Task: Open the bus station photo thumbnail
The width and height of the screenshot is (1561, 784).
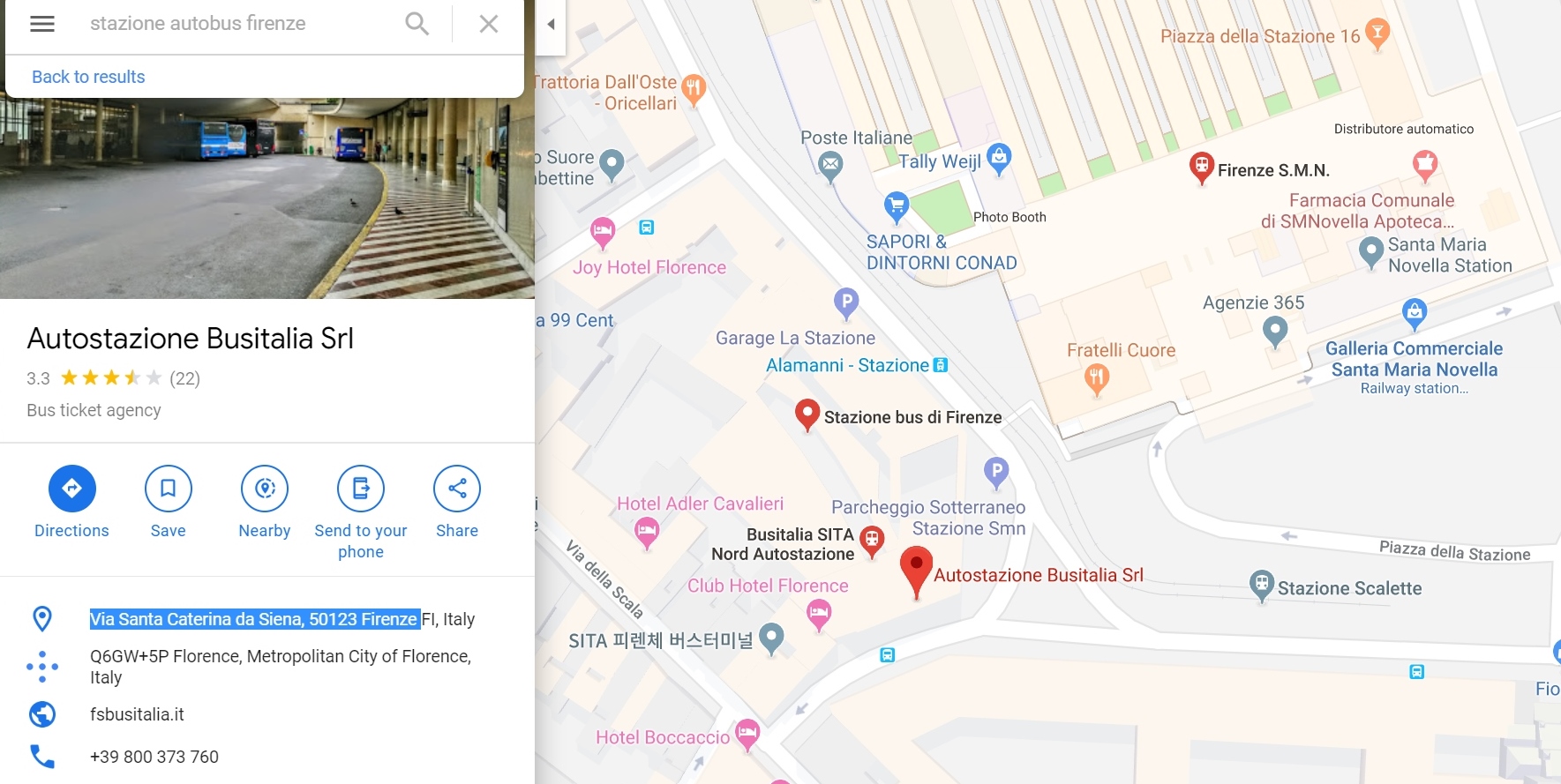Action: tap(266, 198)
